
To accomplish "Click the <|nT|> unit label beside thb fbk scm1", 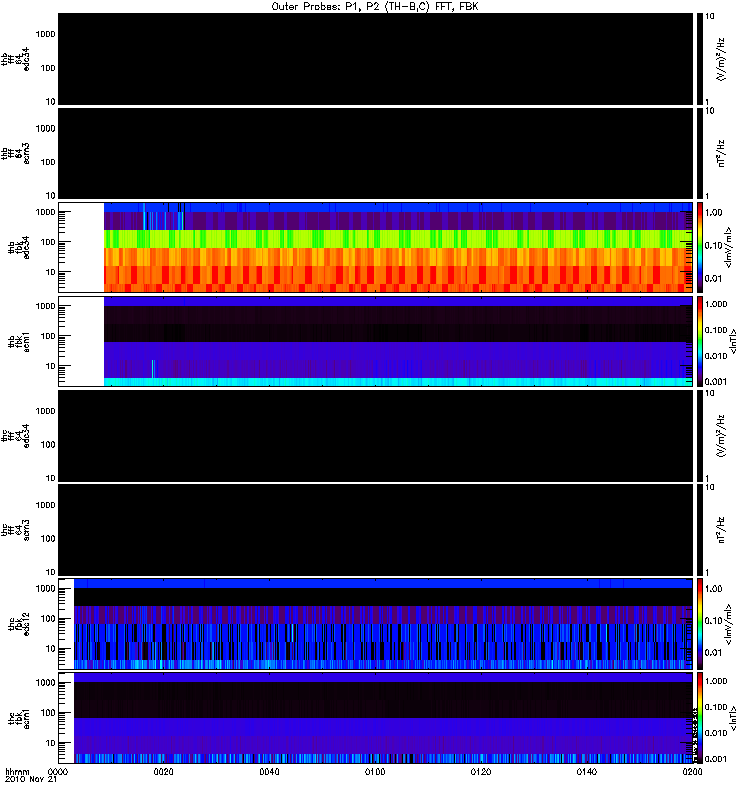I will [x=733, y=341].
